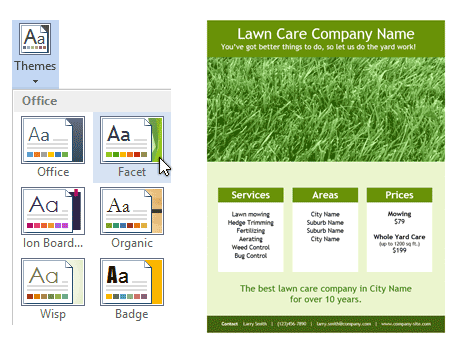Click the 'Ion Board...' theme label
Screen dimensions: 460x360
53,243
